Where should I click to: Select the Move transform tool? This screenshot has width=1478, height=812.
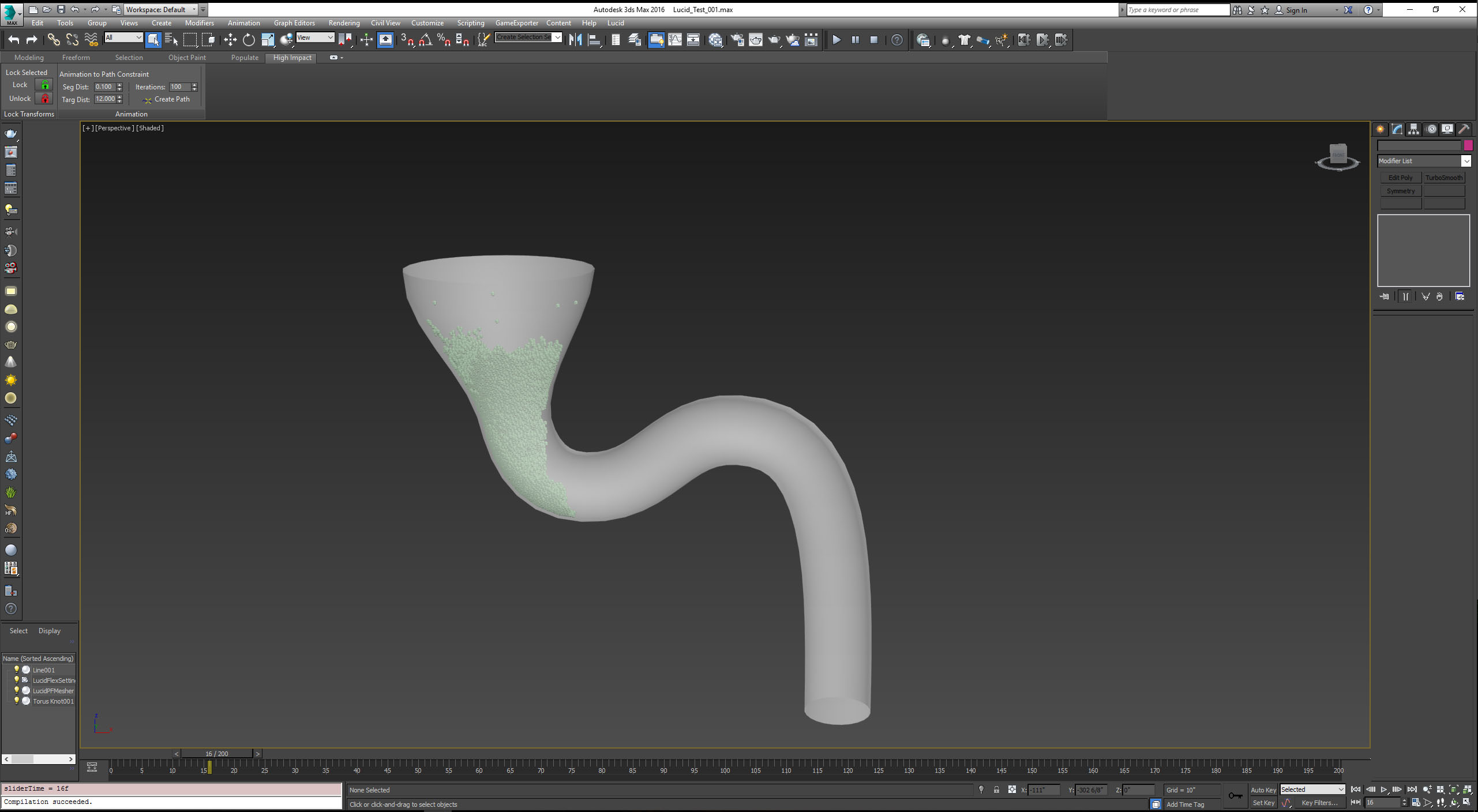pyautogui.click(x=230, y=40)
